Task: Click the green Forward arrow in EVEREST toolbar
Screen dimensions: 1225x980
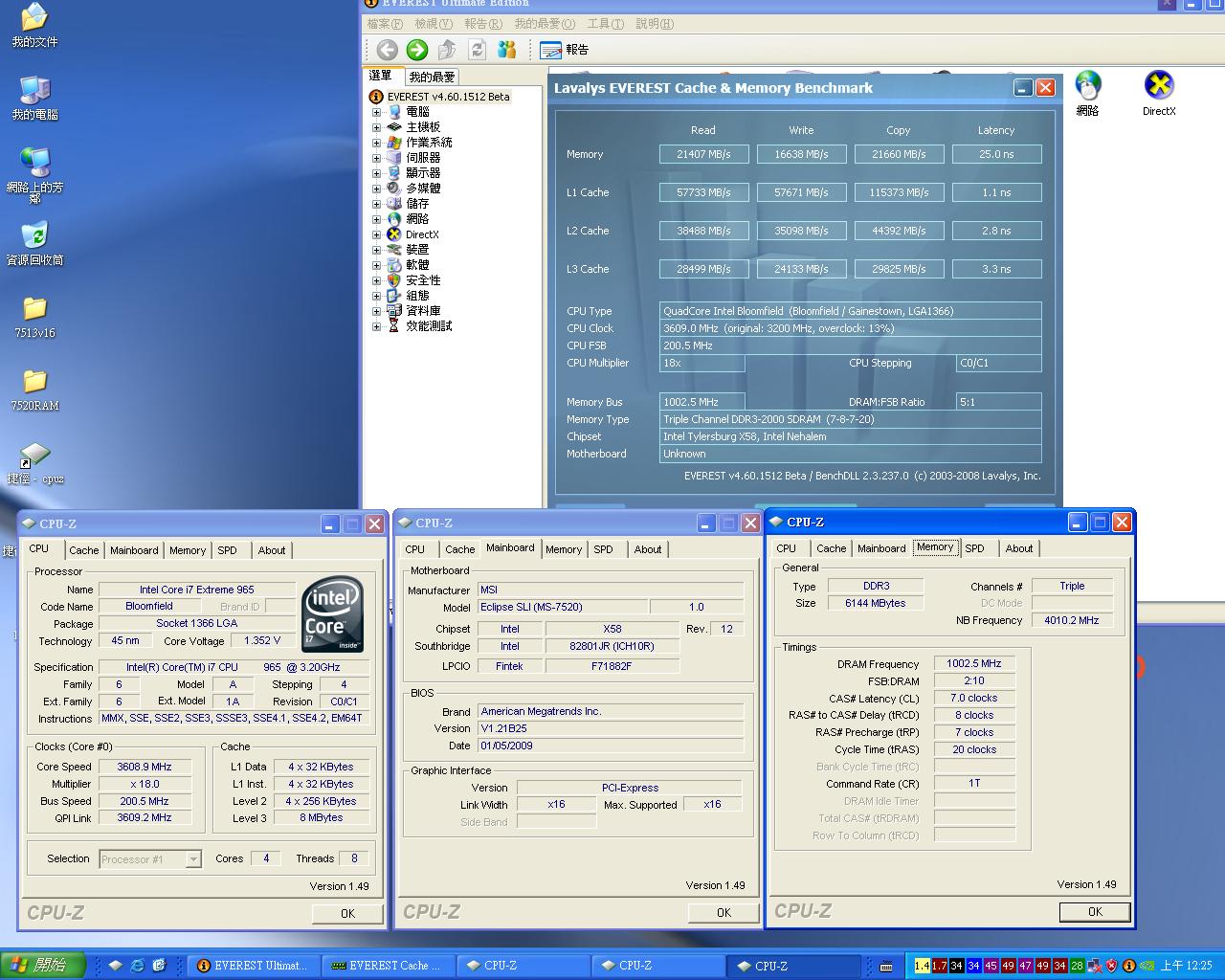Action: (x=416, y=50)
